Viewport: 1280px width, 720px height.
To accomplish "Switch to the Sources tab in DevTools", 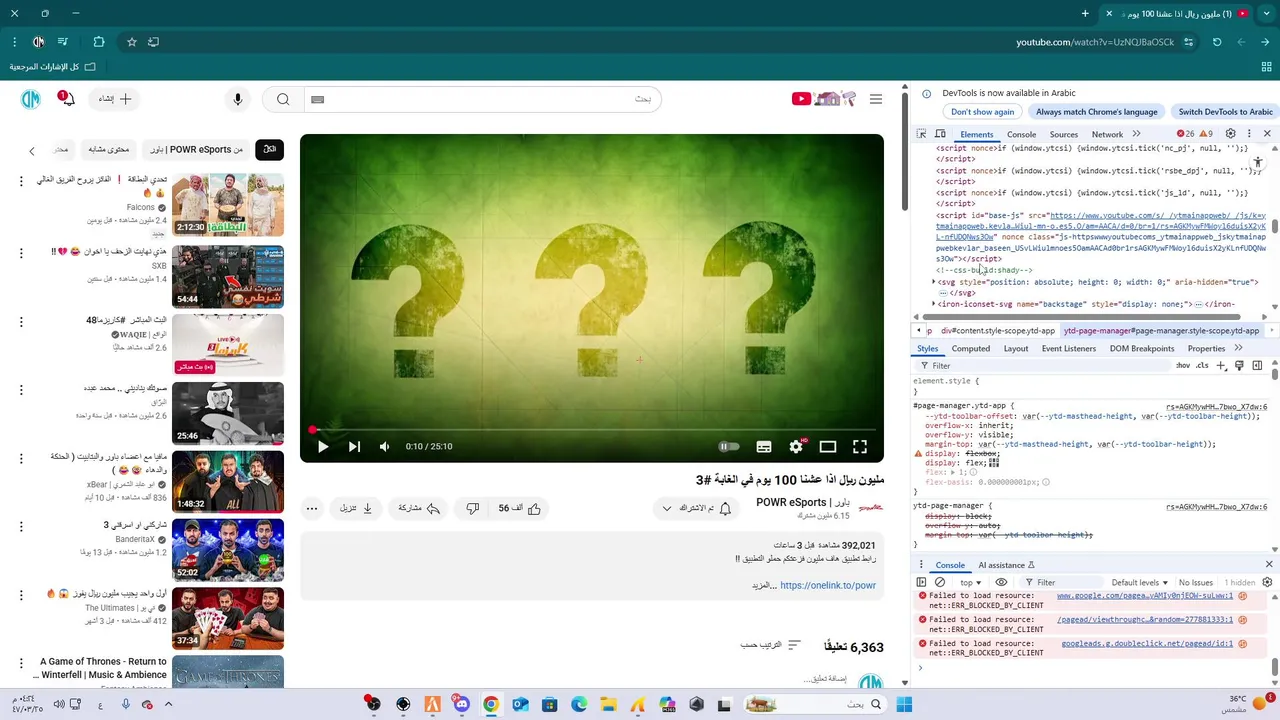I will pos(1064,134).
